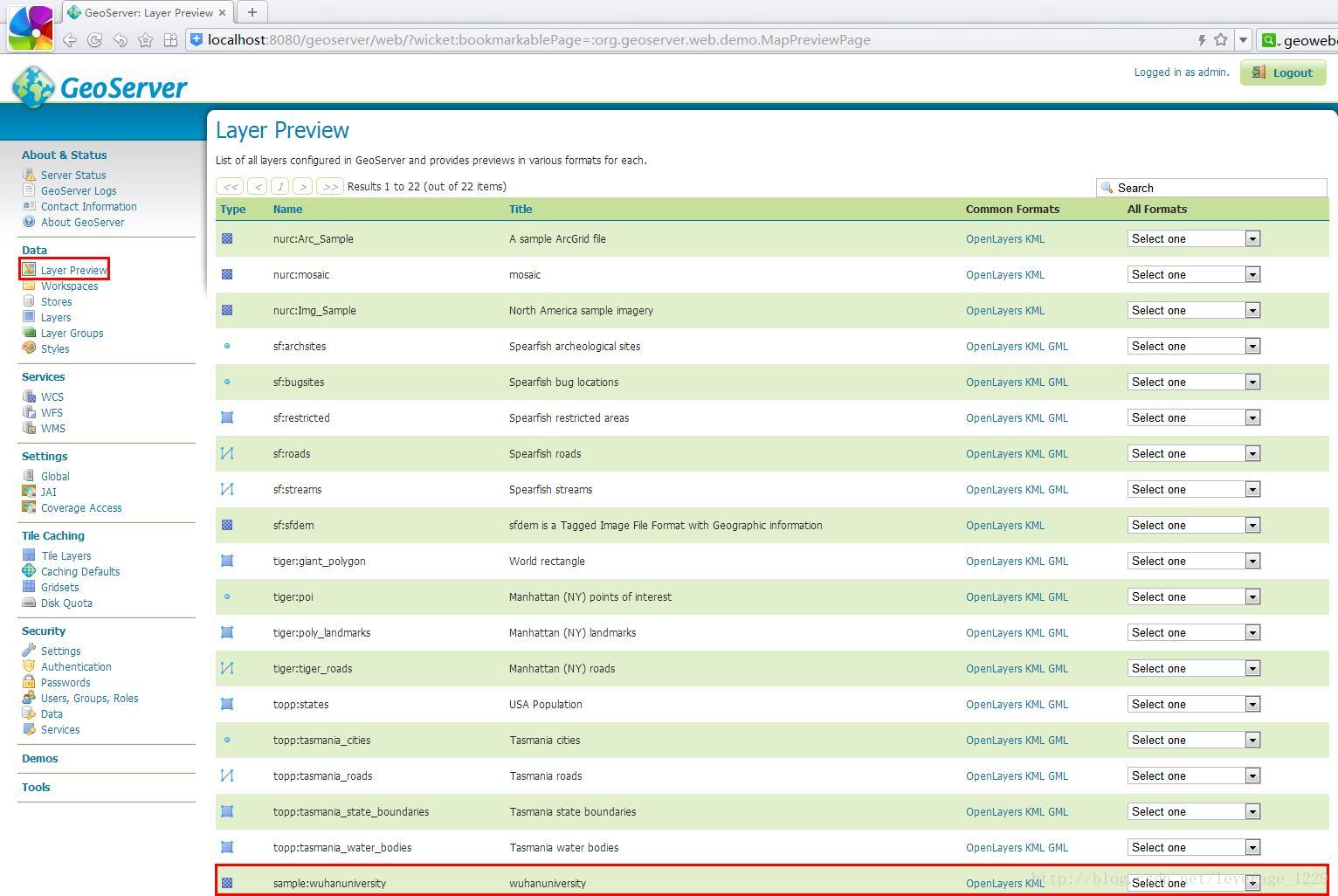Click the Stores database icon
This screenshot has width=1338, height=896.
[x=29, y=301]
